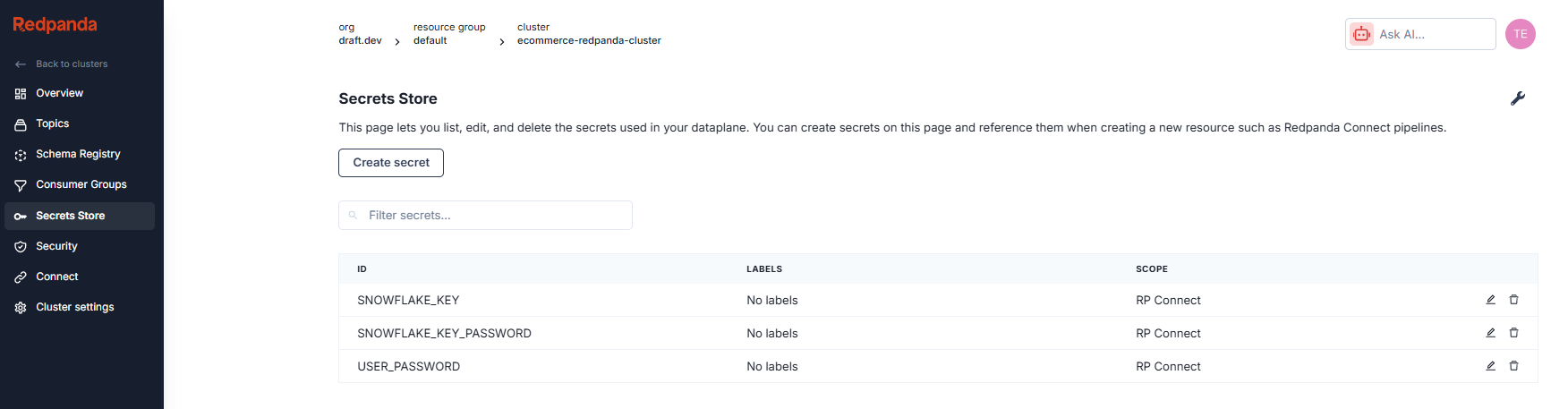Edit the SNOWFLAKE_KEY_PASSWORD secret with pencil icon
1568x409 pixels.
point(1491,333)
